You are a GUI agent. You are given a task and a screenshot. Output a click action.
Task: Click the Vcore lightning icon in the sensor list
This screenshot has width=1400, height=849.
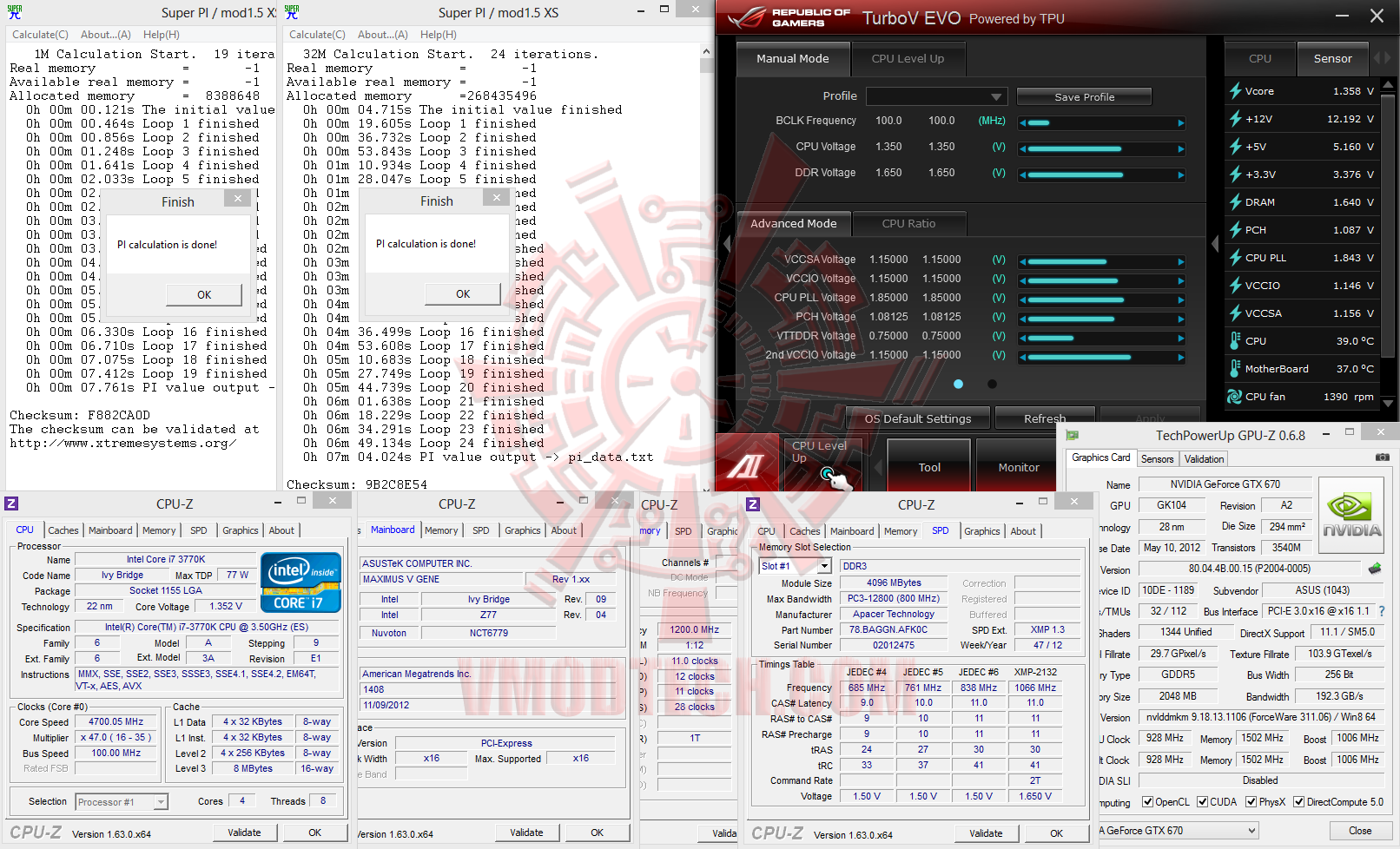click(x=1235, y=90)
